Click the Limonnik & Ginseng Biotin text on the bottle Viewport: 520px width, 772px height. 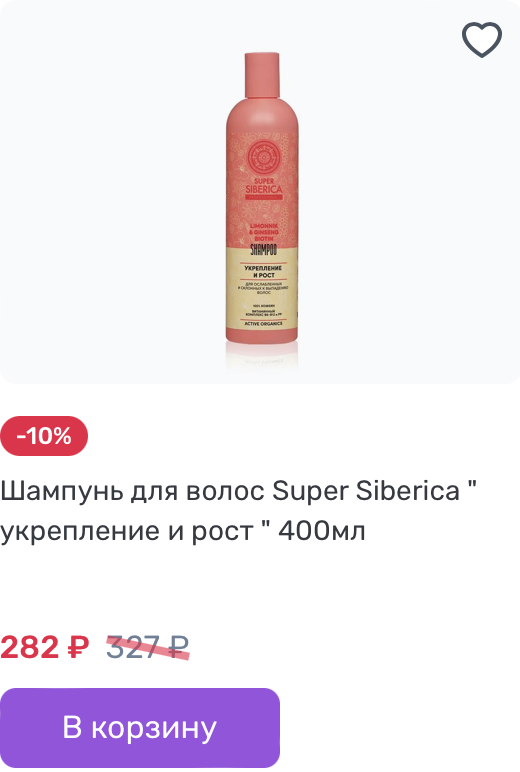coord(264,231)
